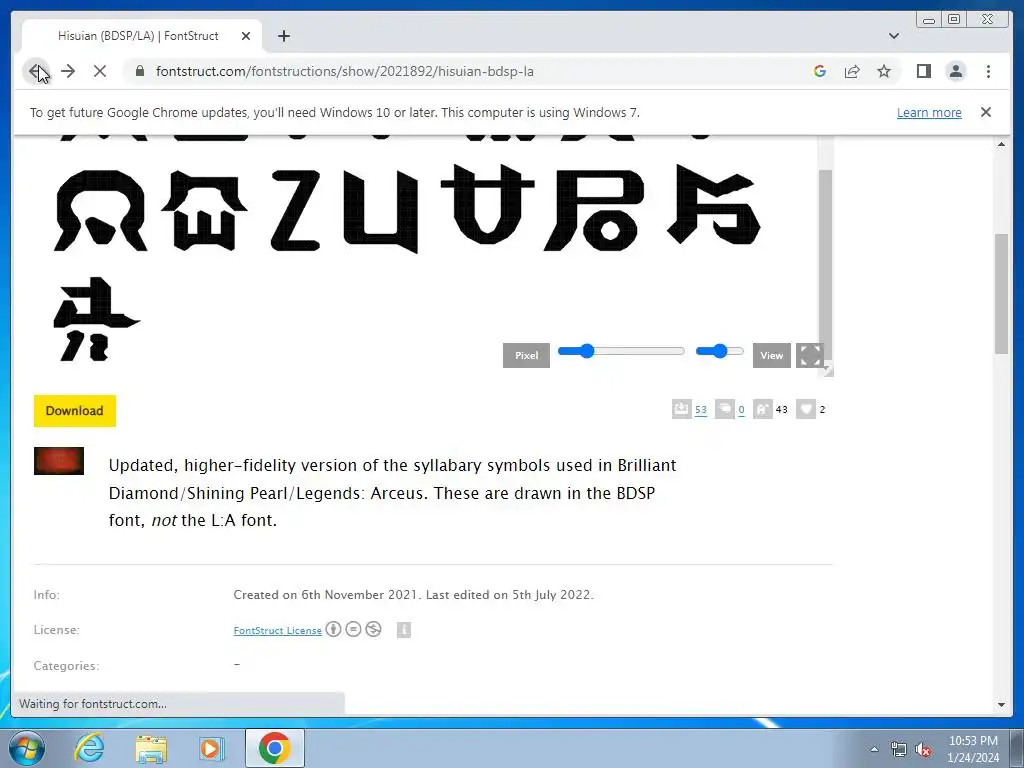Screen dimensions: 1024x768
Task: Click the Google icon in the address bar
Action: pyautogui.click(x=820, y=71)
